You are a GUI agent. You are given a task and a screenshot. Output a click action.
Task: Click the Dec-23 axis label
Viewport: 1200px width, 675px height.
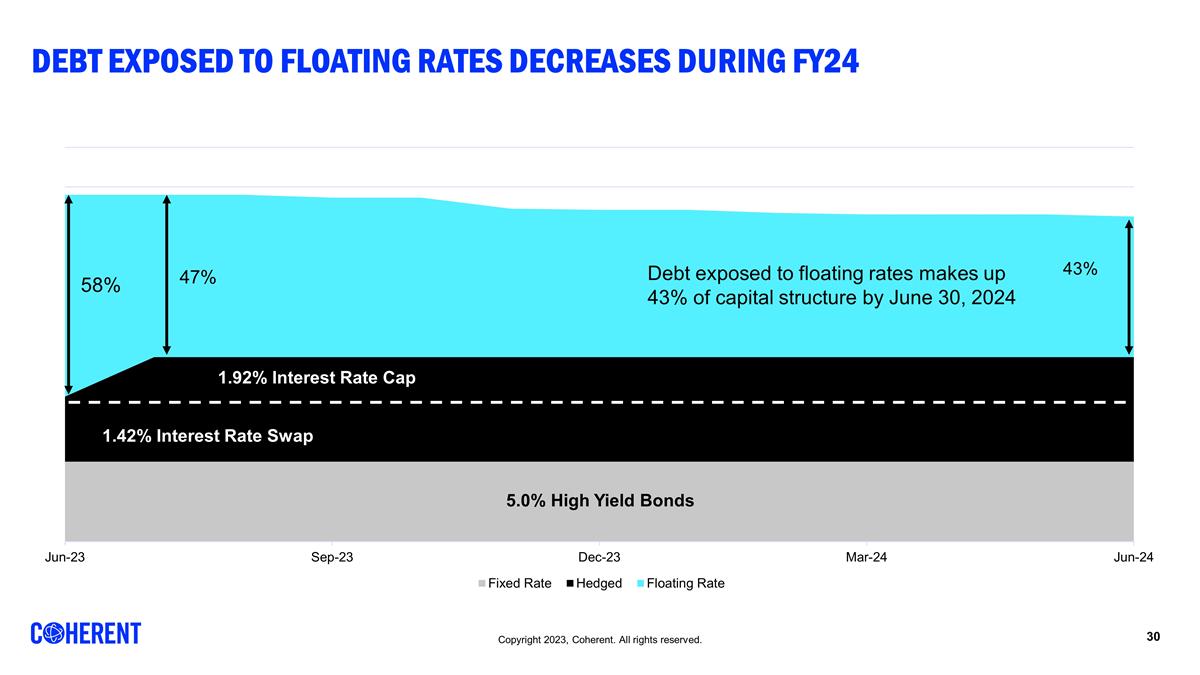pos(599,558)
